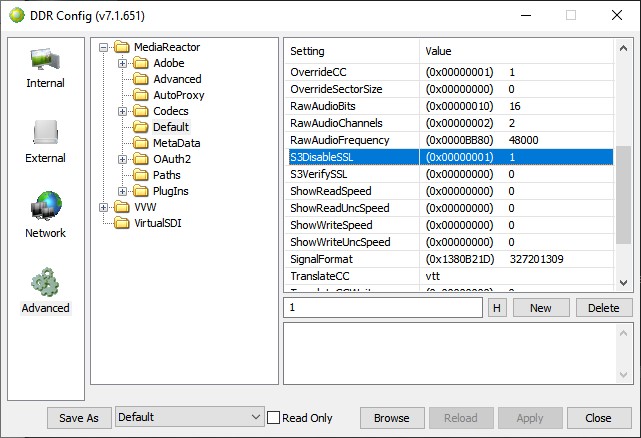Click the Paths folder icon
Viewport: 641px width, 438px height.
coord(141,175)
